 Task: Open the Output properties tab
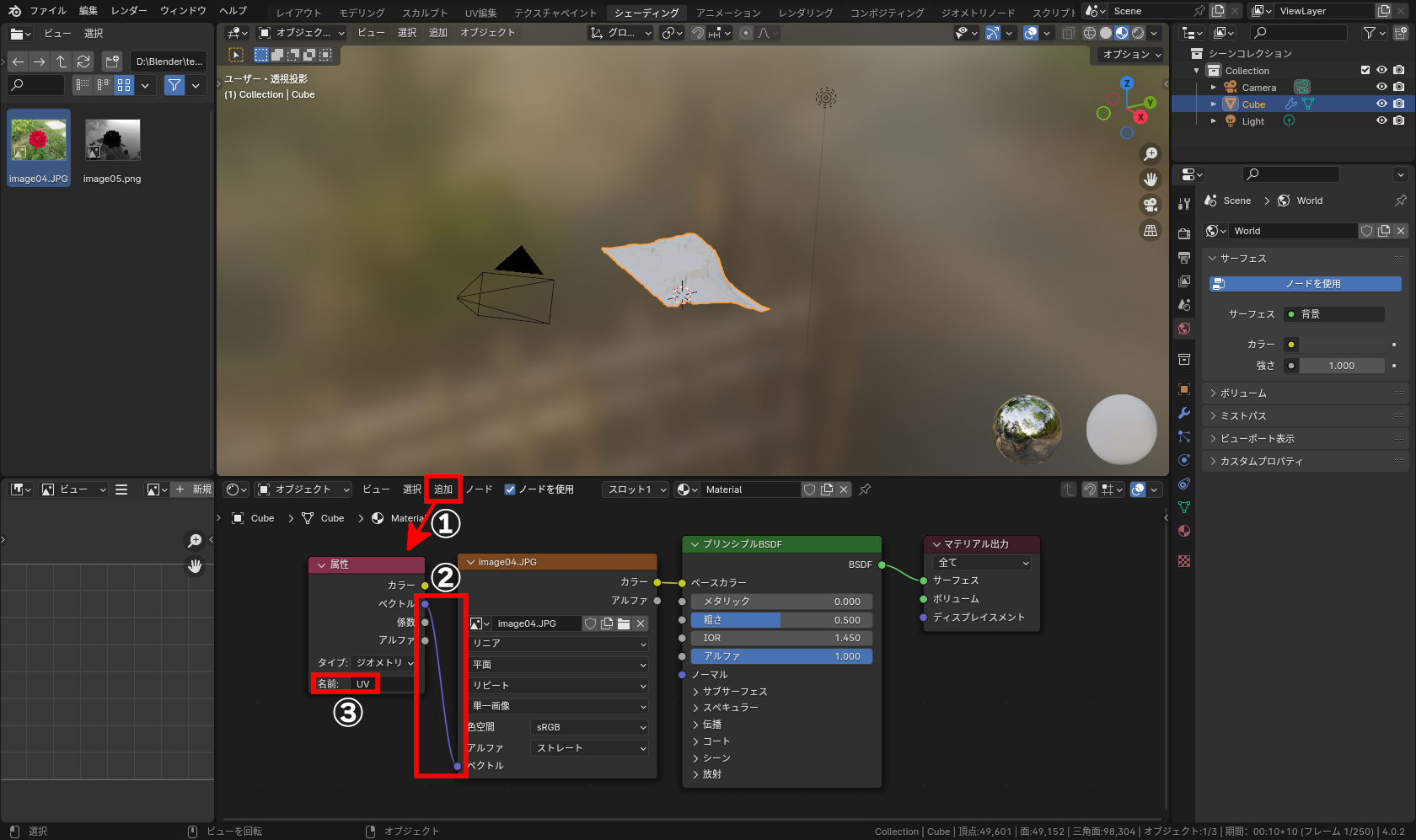pyautogui.click(x=1184, y=257)
